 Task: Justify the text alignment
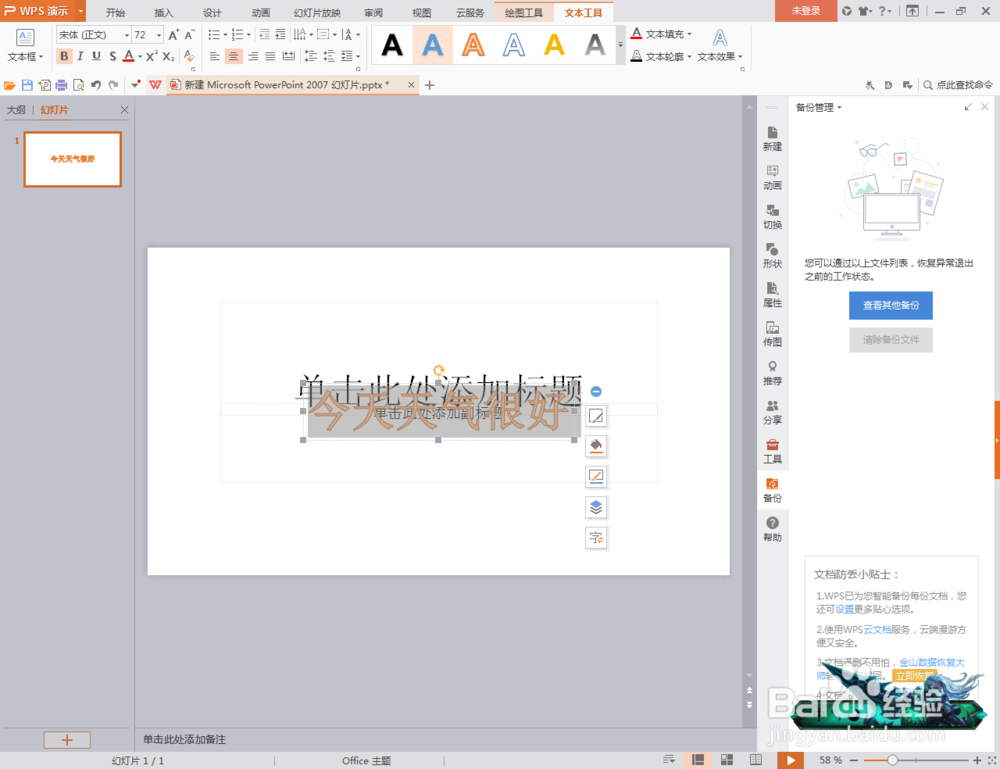(270, 56)
